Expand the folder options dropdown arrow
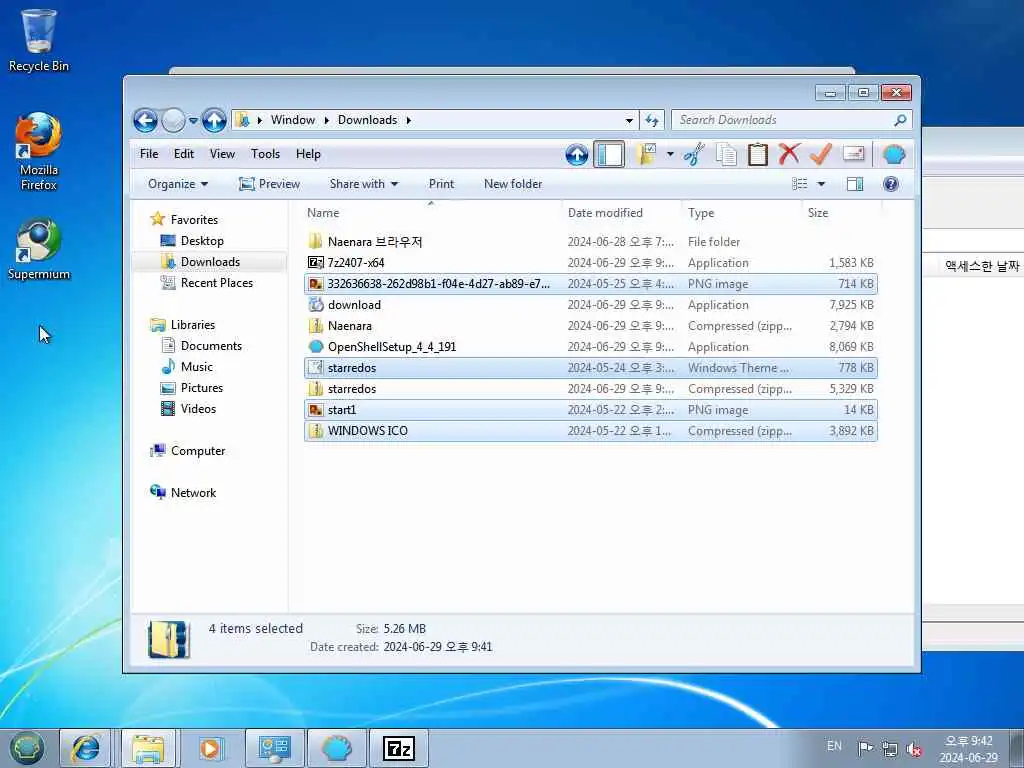Image resolution: width=1024 pixels, height=768 pixels. [x=670, y=155]
